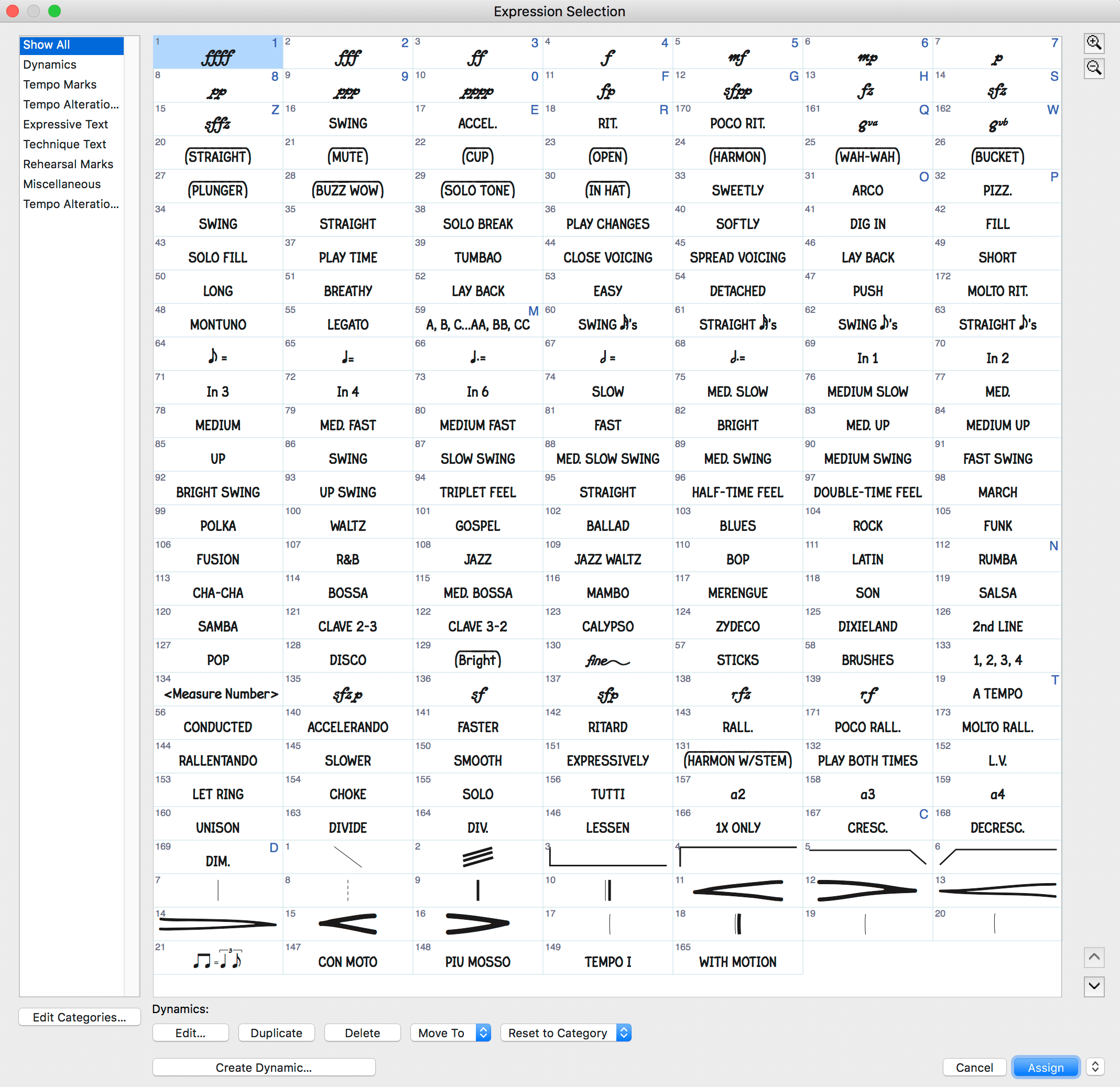Click the stepper next to the Assign button

[1095, 1067]
